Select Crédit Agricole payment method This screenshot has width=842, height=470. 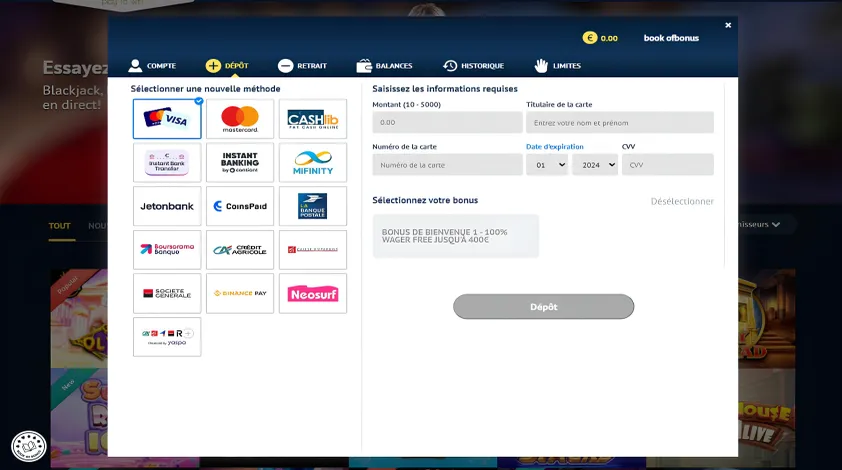[240, 250]
